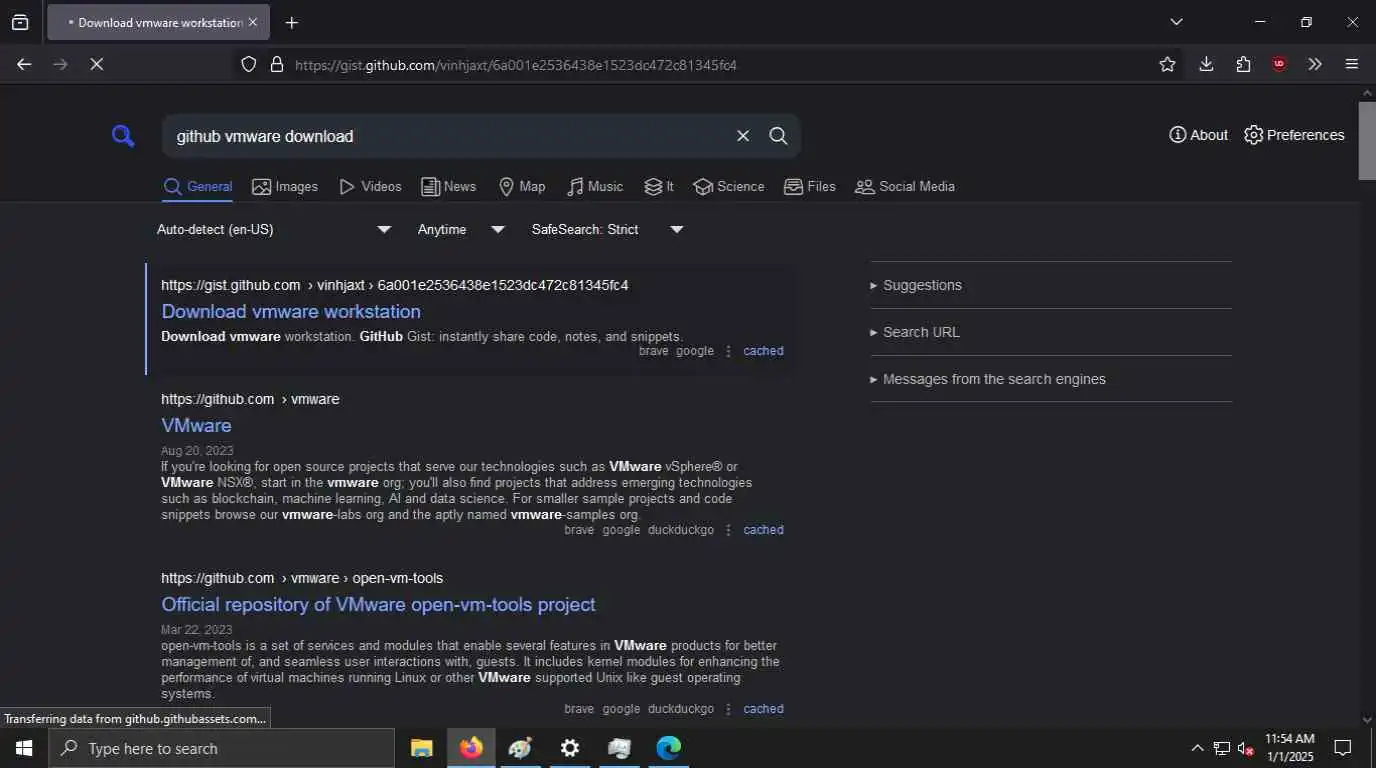Viewport: 1376px width, 768px height.
Task: Open the network tray icon
Action: [1222, 748]
